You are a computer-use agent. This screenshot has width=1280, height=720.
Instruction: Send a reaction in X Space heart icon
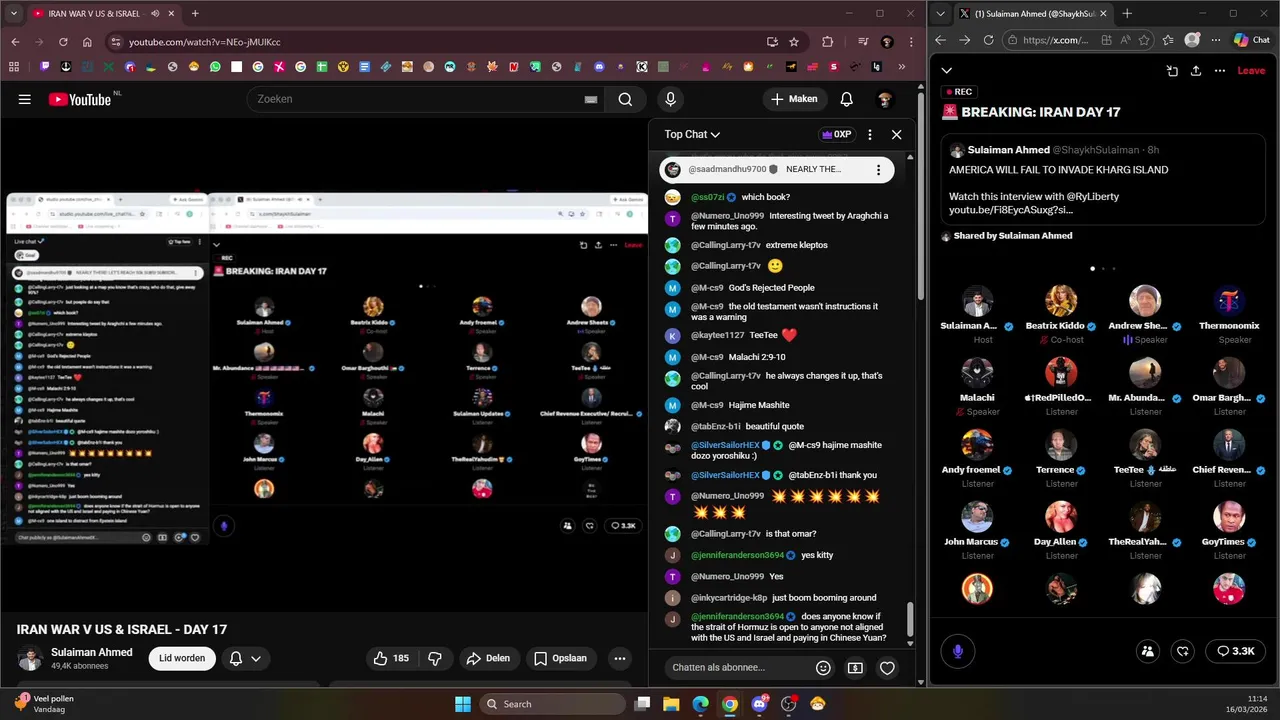[1183, 651]
